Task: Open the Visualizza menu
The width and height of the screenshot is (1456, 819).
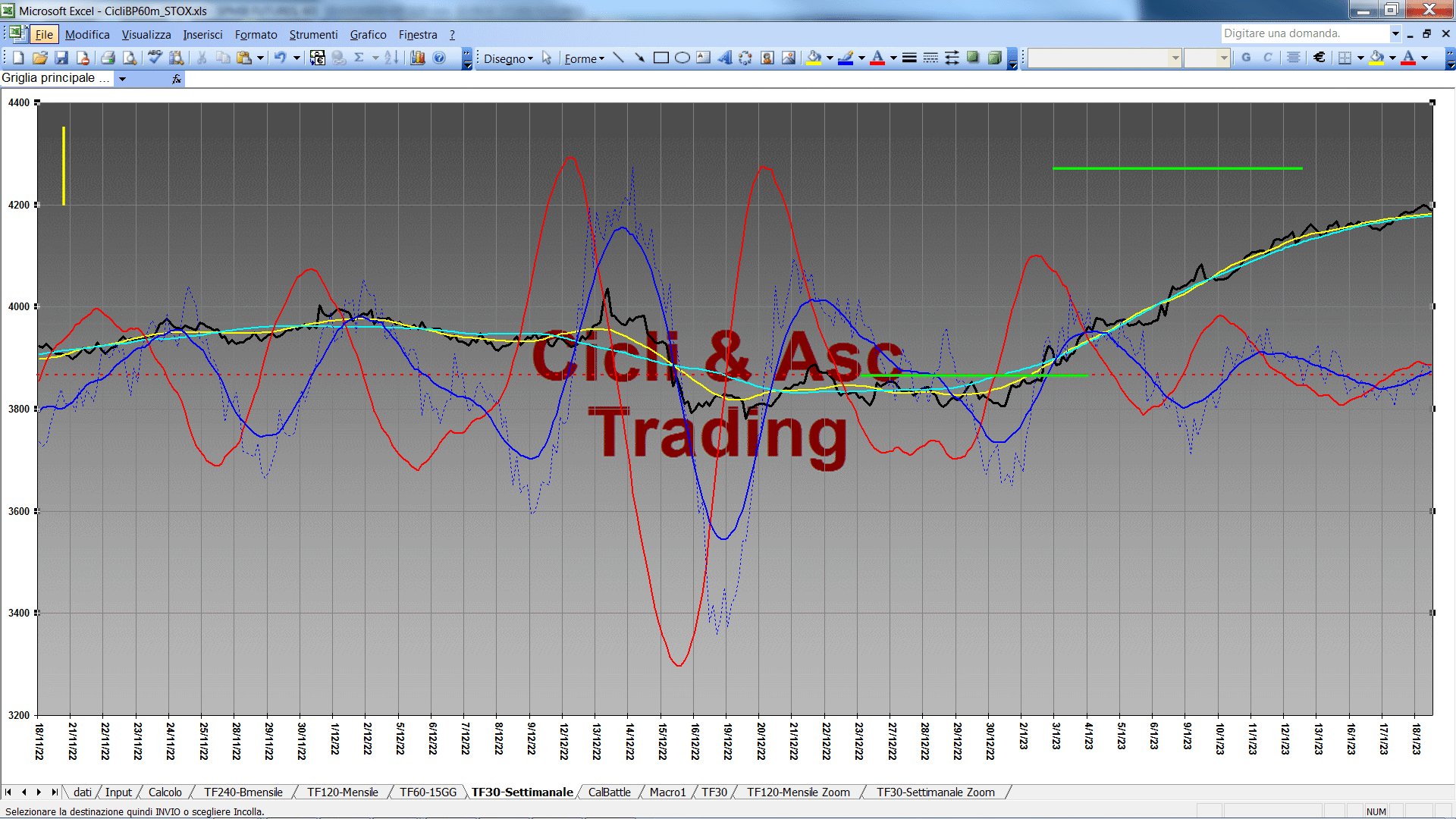Action: 146,34
